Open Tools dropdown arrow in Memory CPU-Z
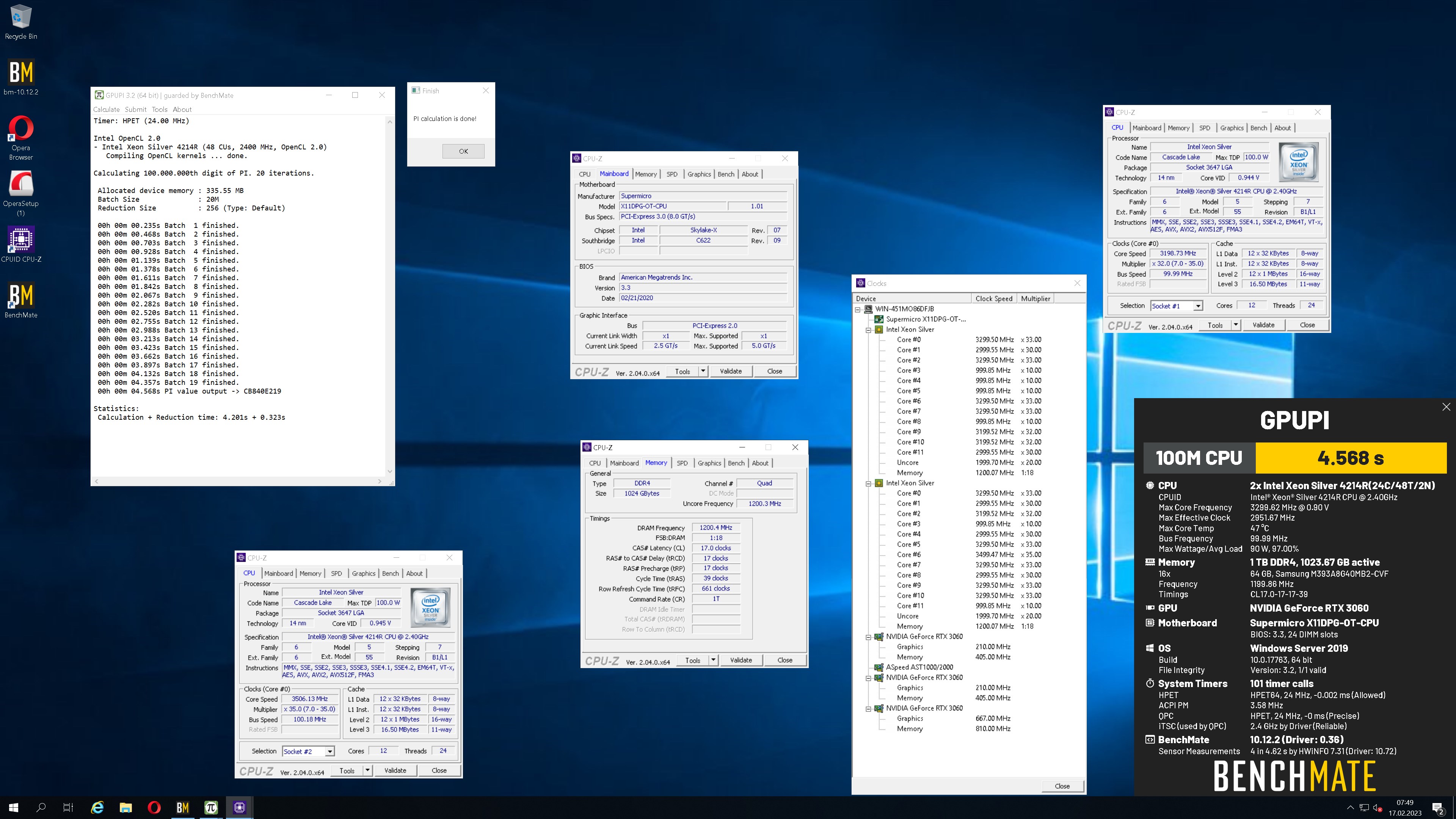1456x819 pixels. (x=713, y=660)
